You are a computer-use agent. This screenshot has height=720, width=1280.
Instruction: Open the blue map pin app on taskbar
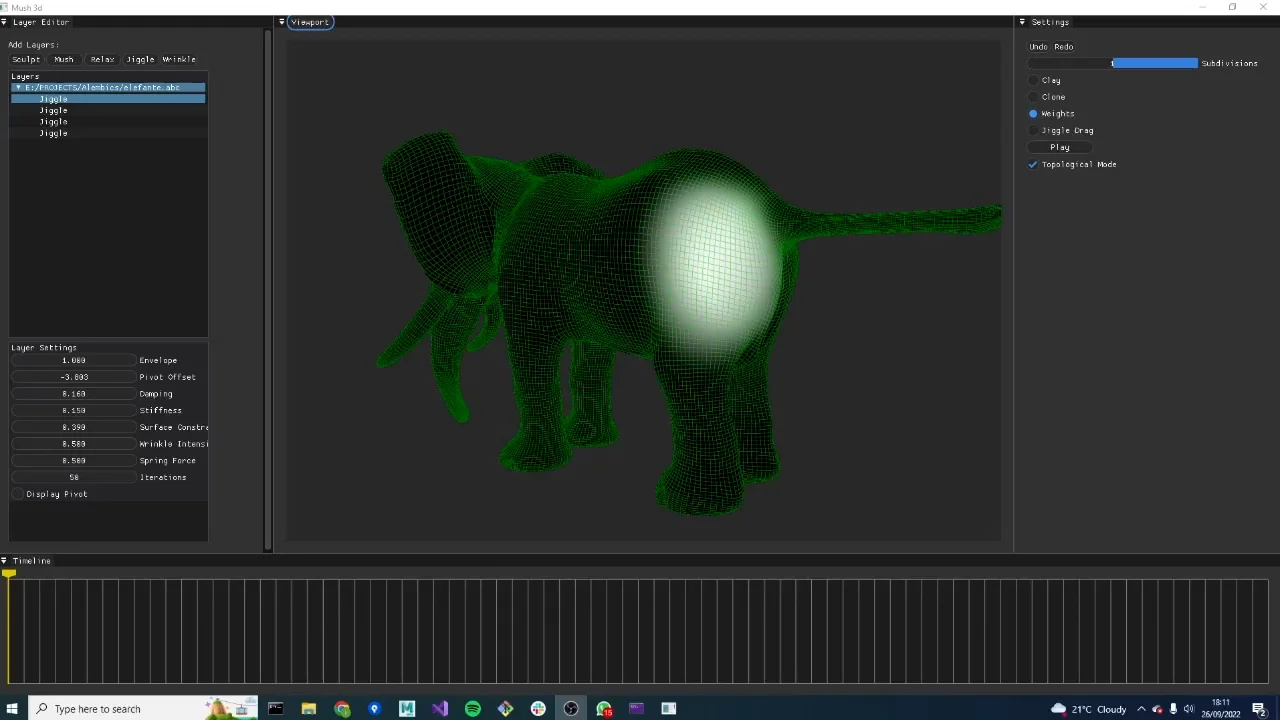click(375, 709)
